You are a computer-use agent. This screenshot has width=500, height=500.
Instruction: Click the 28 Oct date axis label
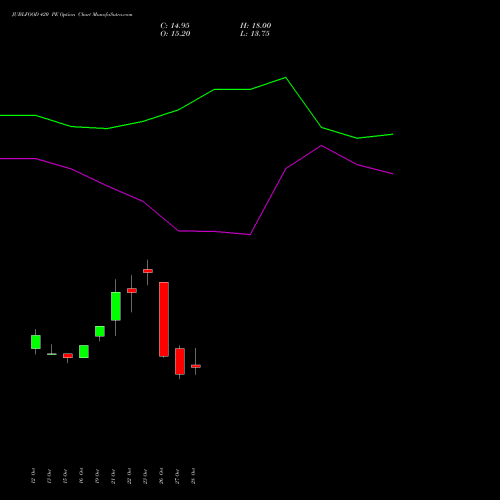point(193,476)
